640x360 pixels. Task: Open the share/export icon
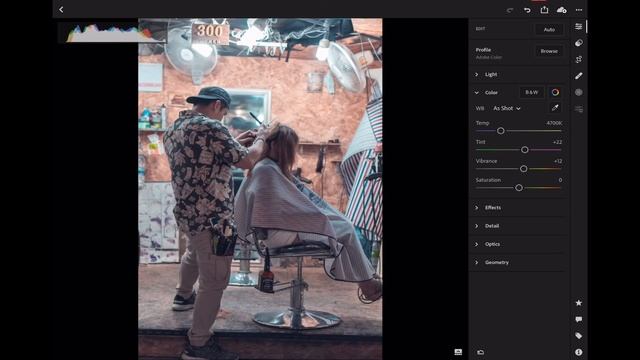pyautogui.click(x=544, y=10)
